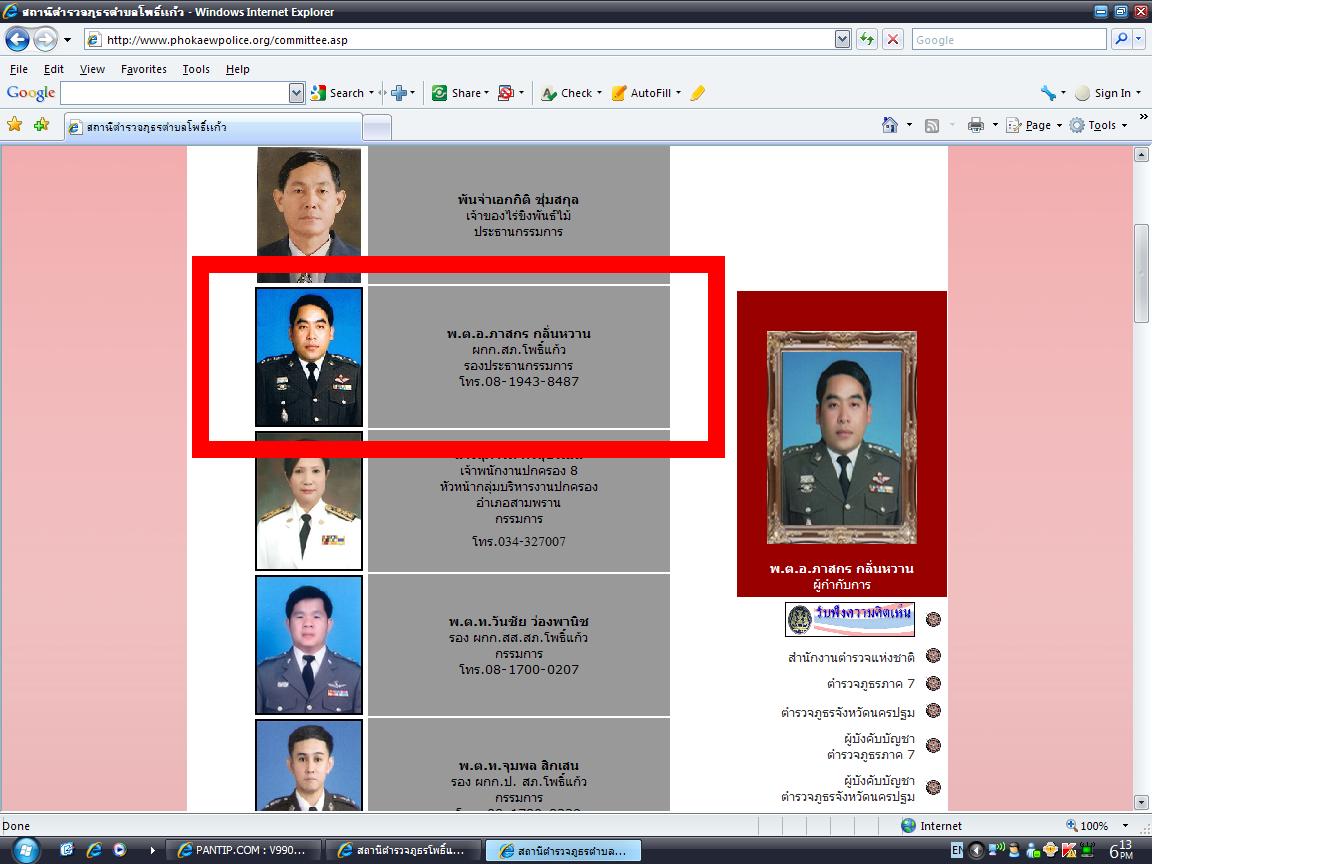1321x864 pixels.
Task: Click the Print icon in command bar
Action: 976,125
